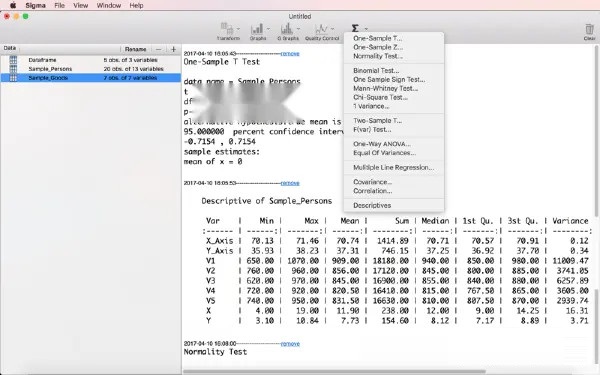
Task: Click the Rename button in Data panel
Action: tap(135, 49)
